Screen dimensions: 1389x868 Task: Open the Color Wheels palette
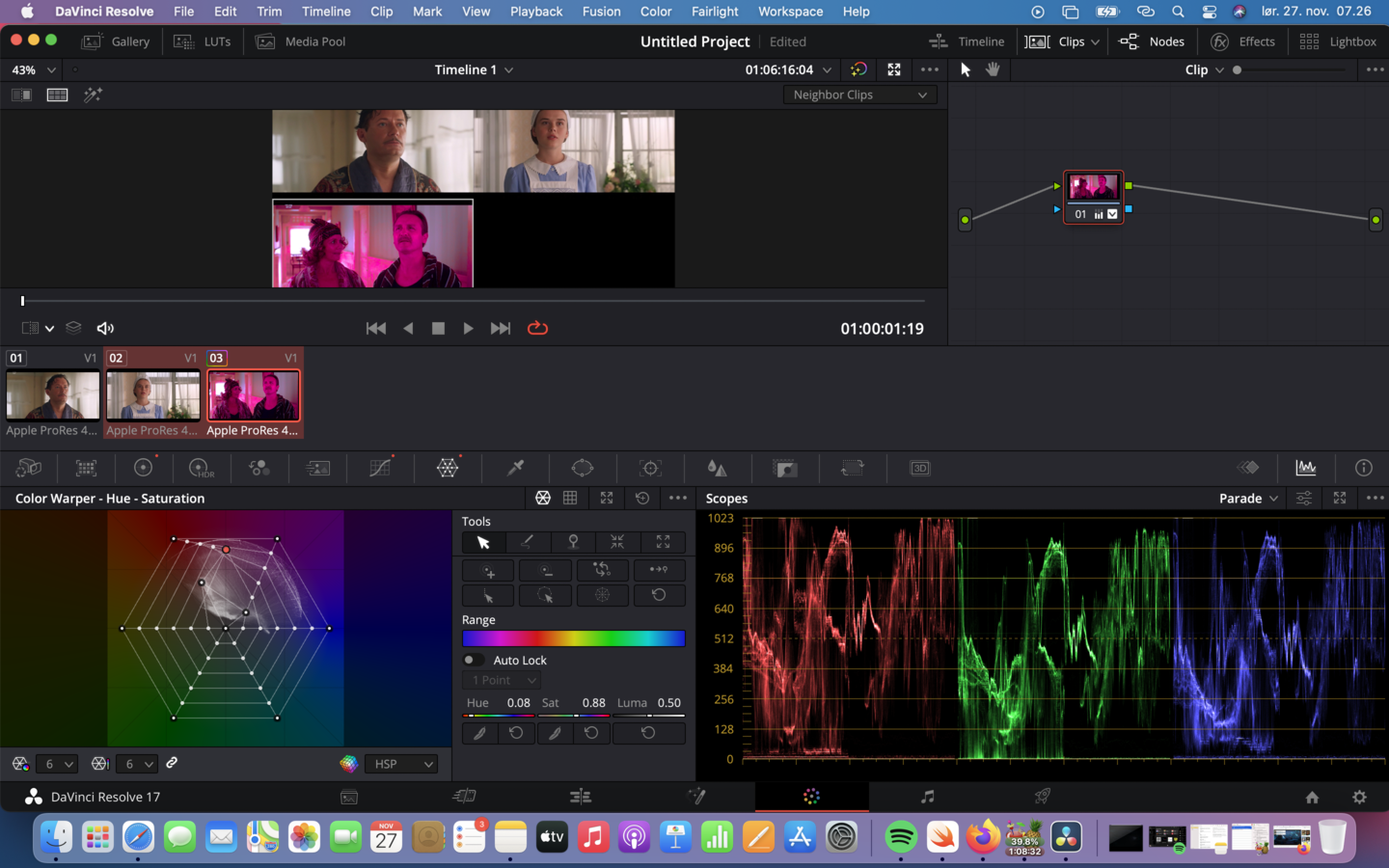pos(143,468)
